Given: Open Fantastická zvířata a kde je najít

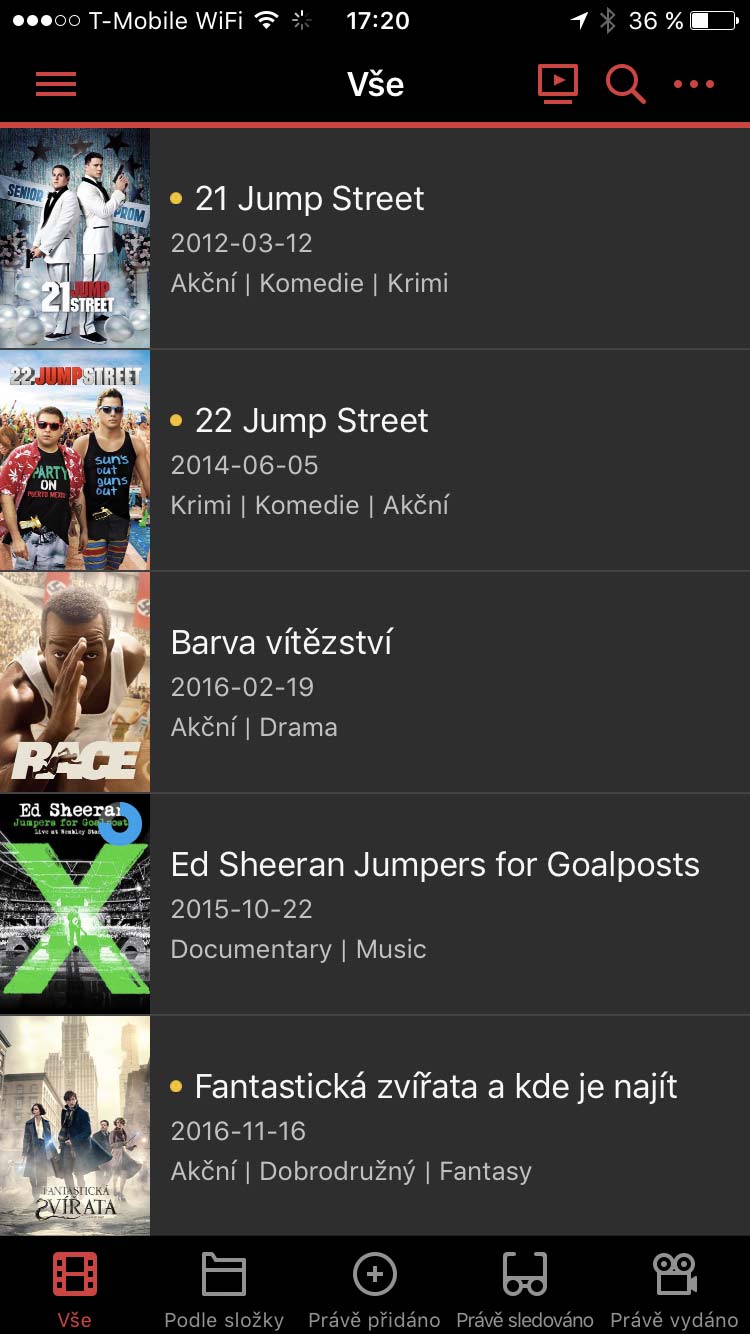Looking at the screenshot, I should (x=436, y=1087).
